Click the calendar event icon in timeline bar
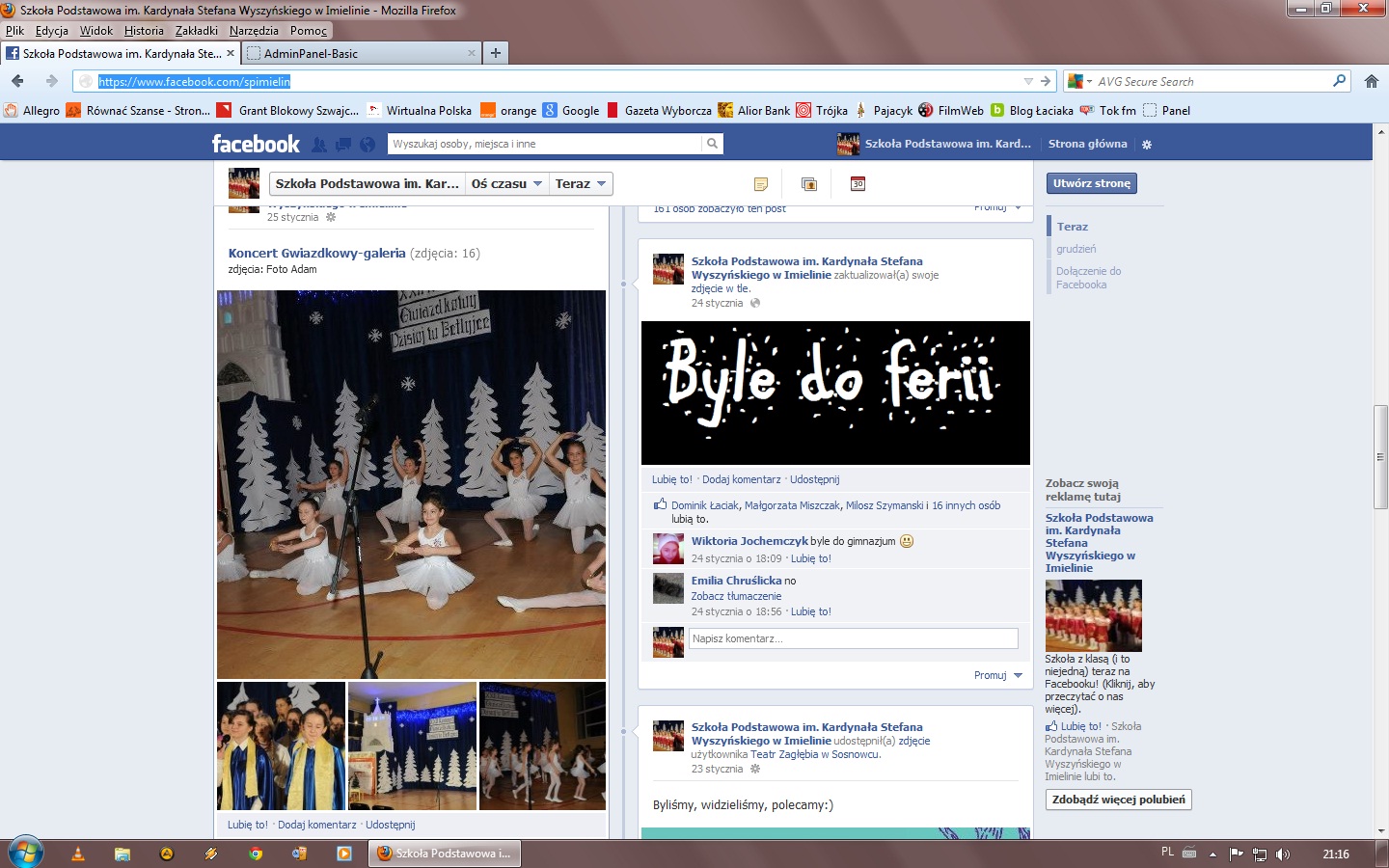This screenshot has height=868, width=1389. pos(858,184)
